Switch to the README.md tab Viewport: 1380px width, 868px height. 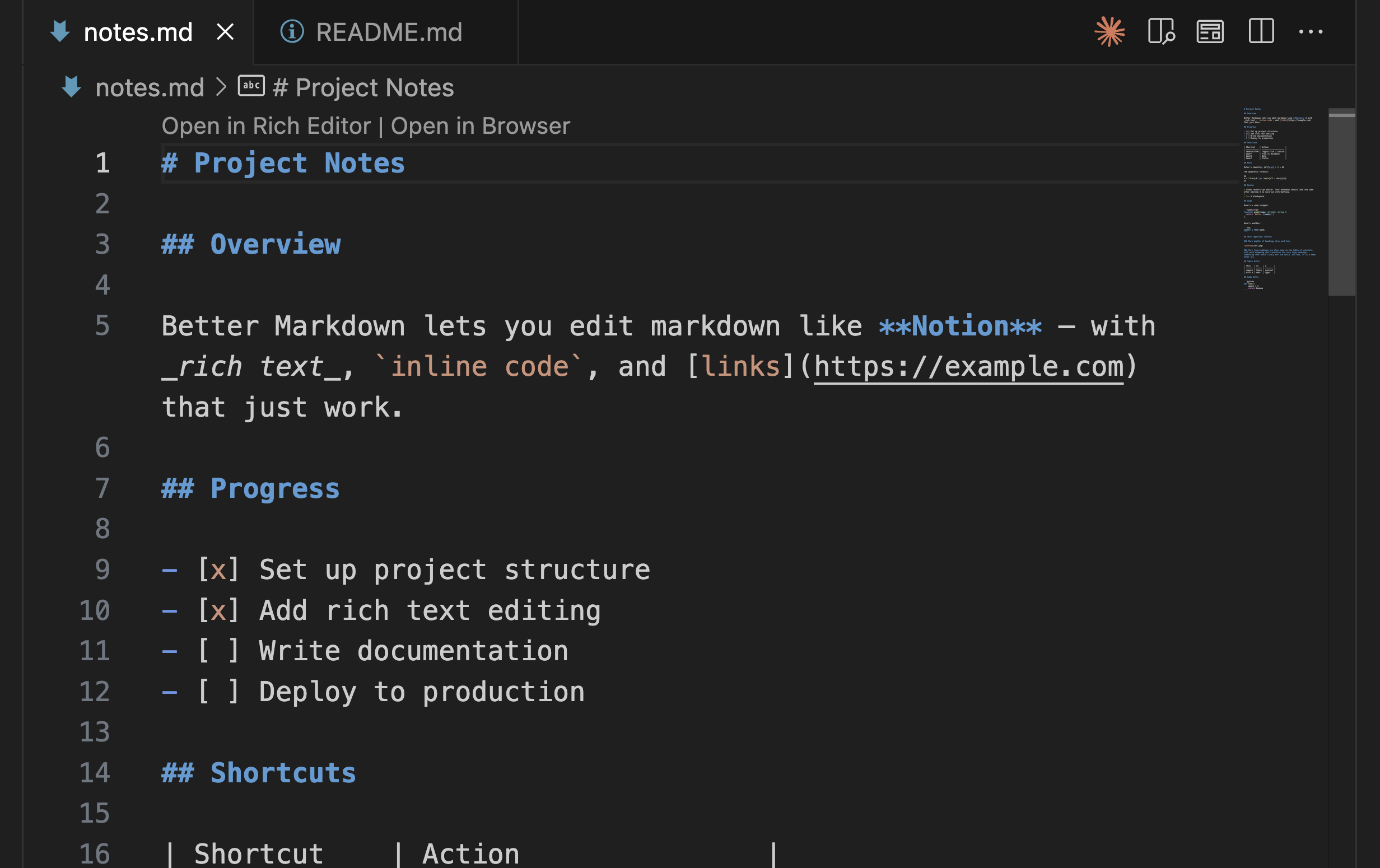click(390, 32)
